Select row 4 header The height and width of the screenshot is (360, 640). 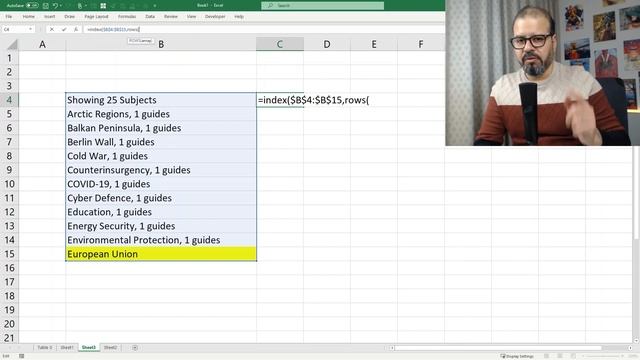coord(9,100)
